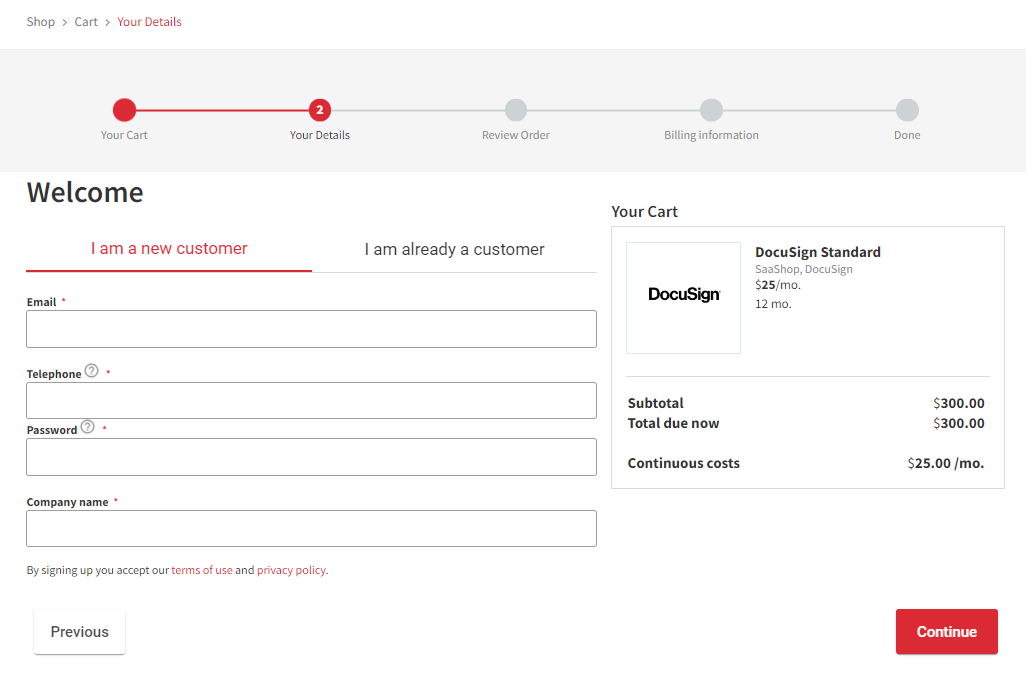Click the 'Continuous costs' label
Screen dimensions: 1026x682
[683, 463]
